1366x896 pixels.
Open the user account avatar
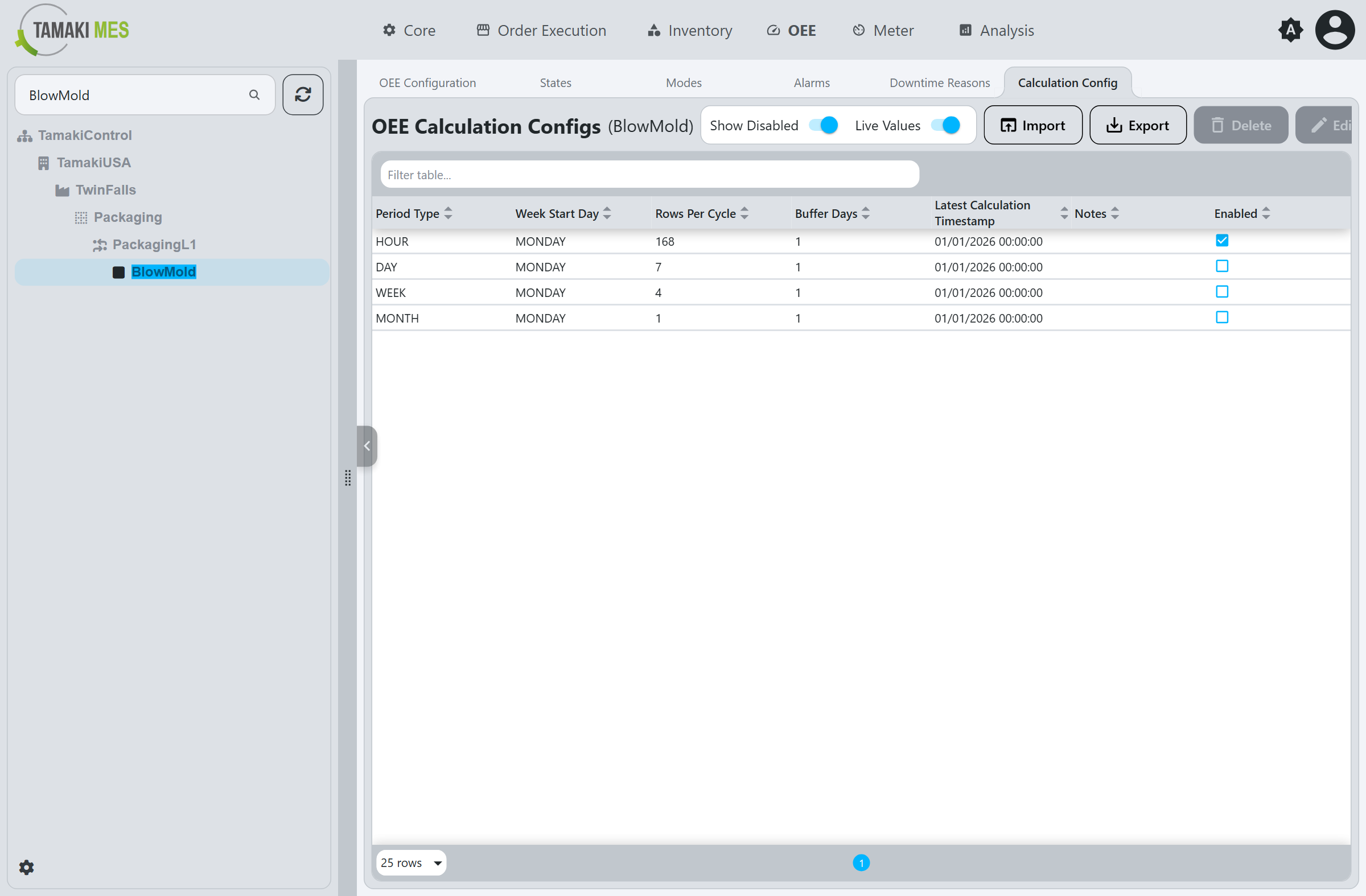pos(1335,30)
